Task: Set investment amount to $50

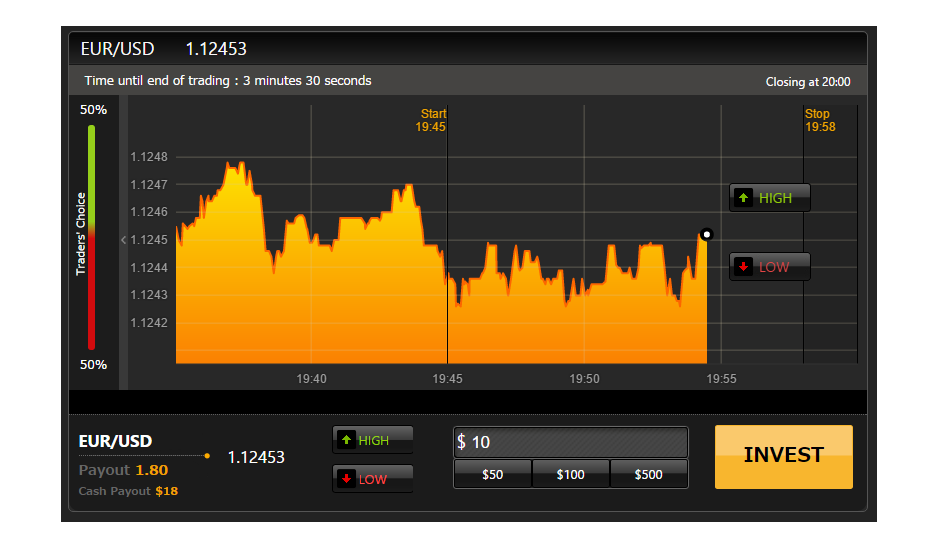Action: [492, 475]
